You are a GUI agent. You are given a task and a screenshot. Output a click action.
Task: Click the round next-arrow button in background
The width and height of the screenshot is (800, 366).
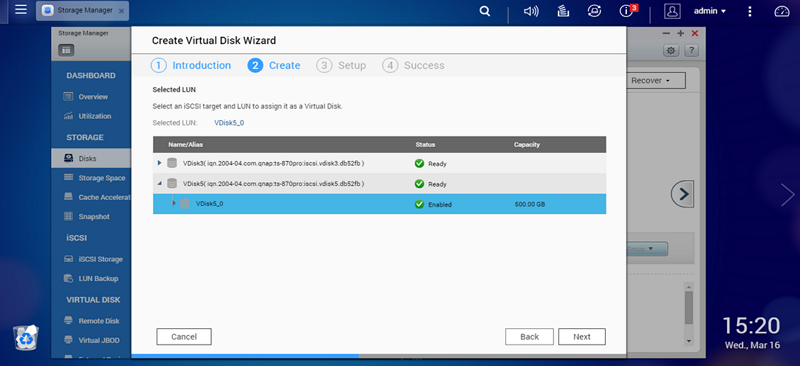[x=683, y=194]
